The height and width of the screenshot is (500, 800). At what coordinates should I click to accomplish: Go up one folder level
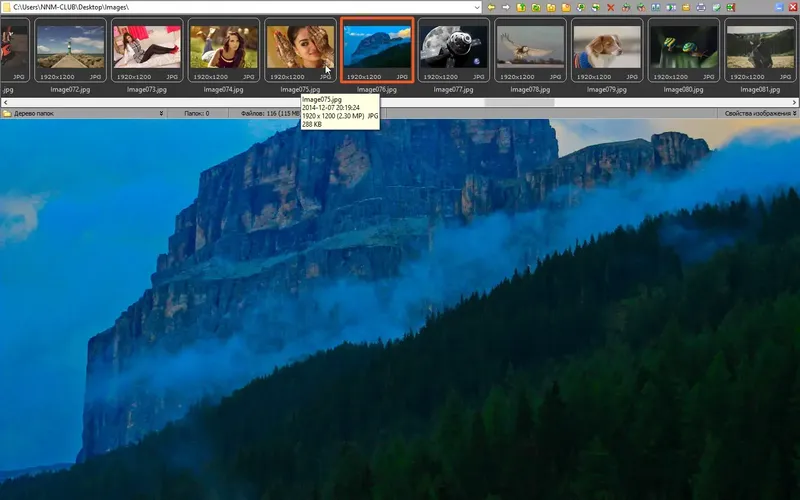pos(521,8)
